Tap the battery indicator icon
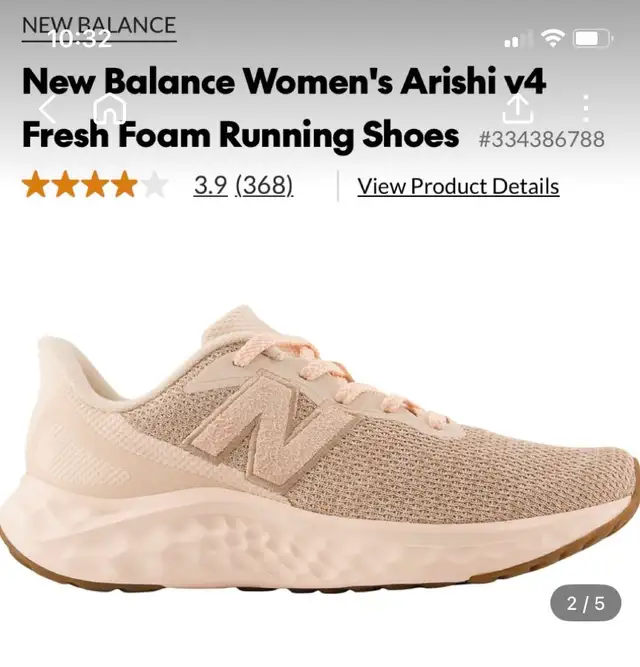 pos(593,39)
